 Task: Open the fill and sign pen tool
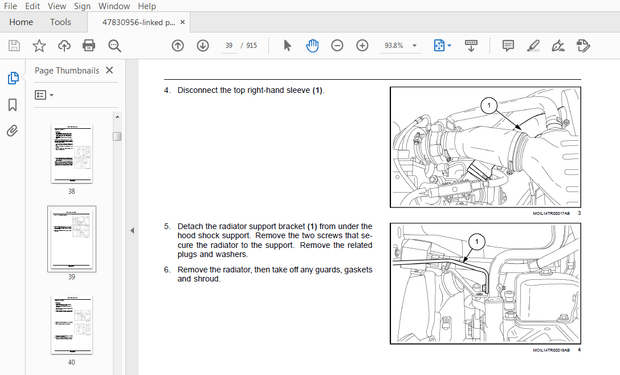coord(558,46)
